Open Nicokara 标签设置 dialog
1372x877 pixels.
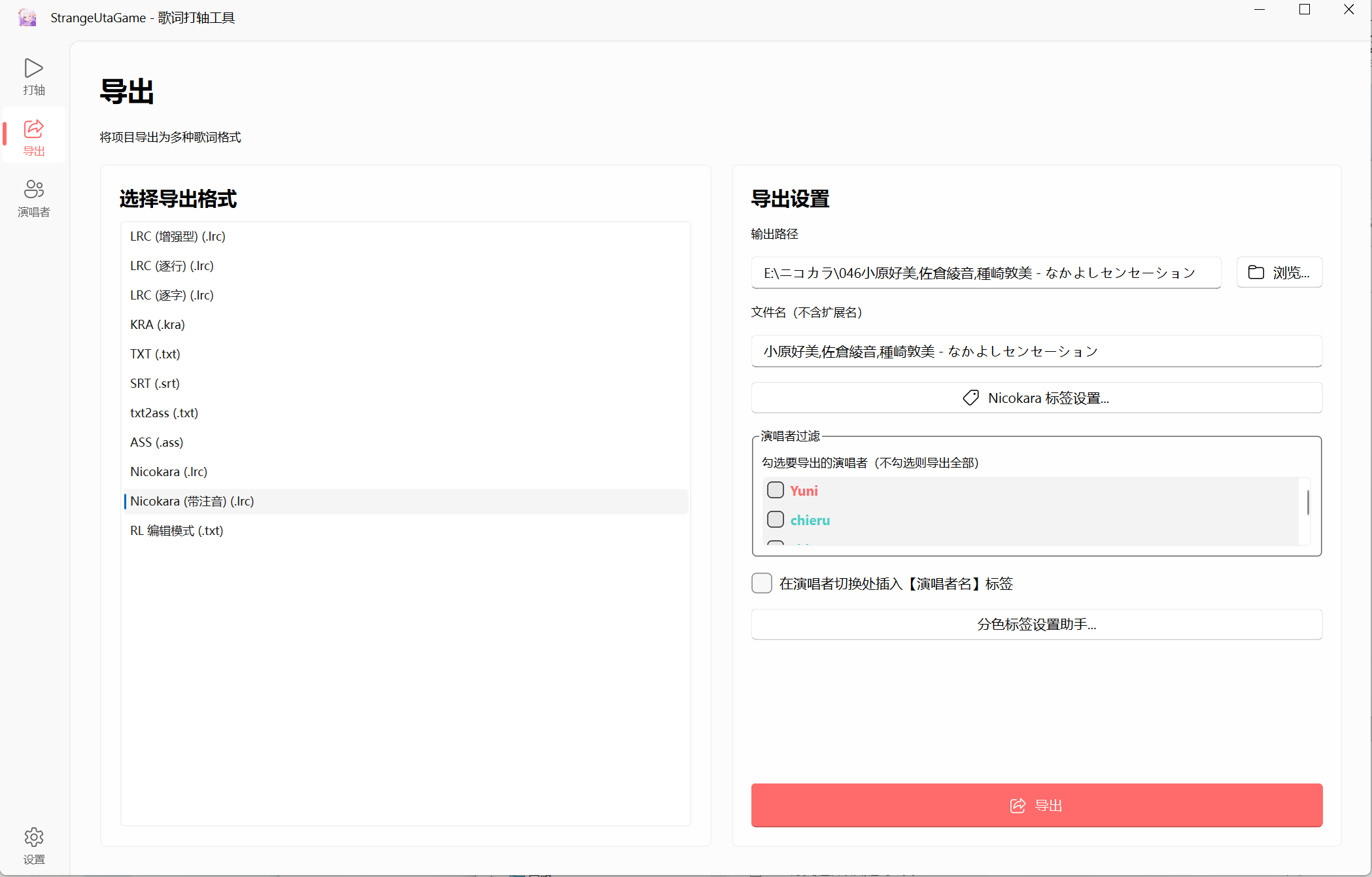(x=1037, y=398)
